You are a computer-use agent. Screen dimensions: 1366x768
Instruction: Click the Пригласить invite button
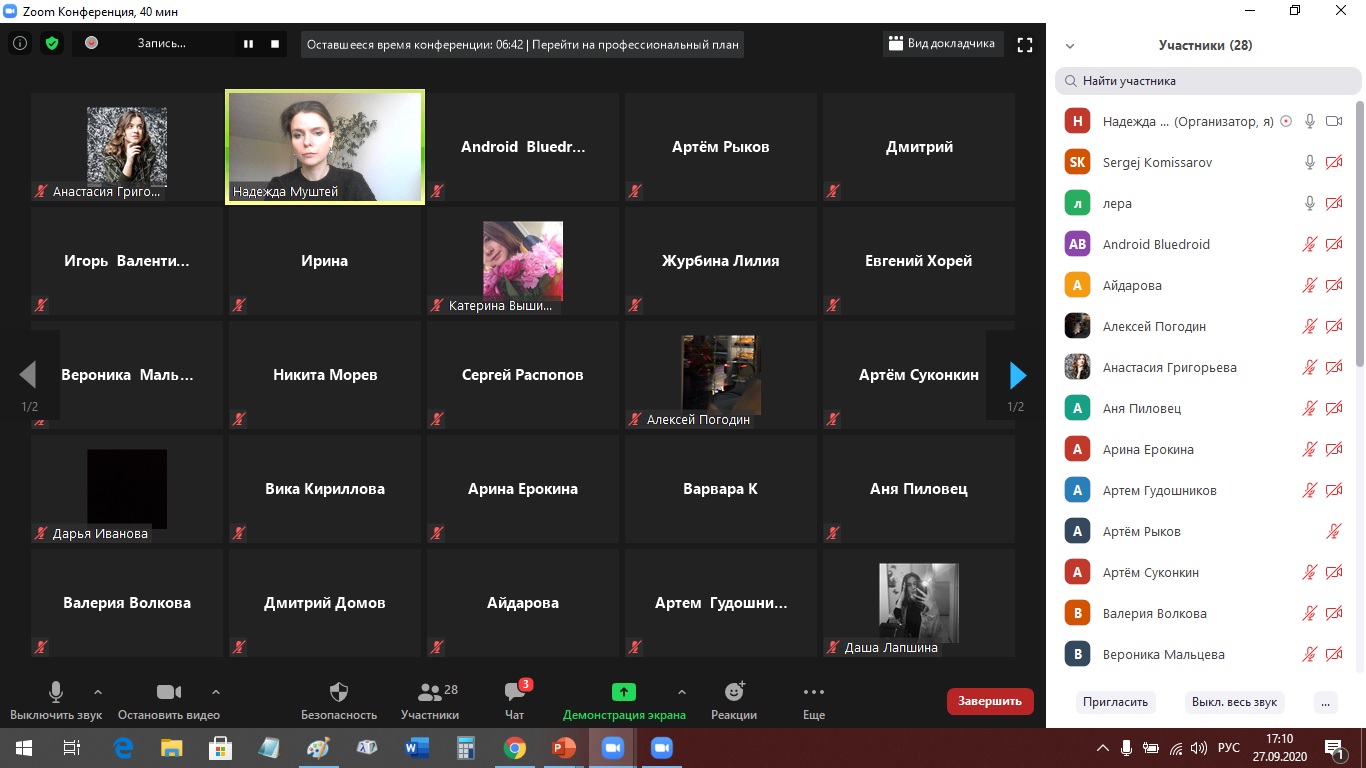click(x=1115, y=702)
